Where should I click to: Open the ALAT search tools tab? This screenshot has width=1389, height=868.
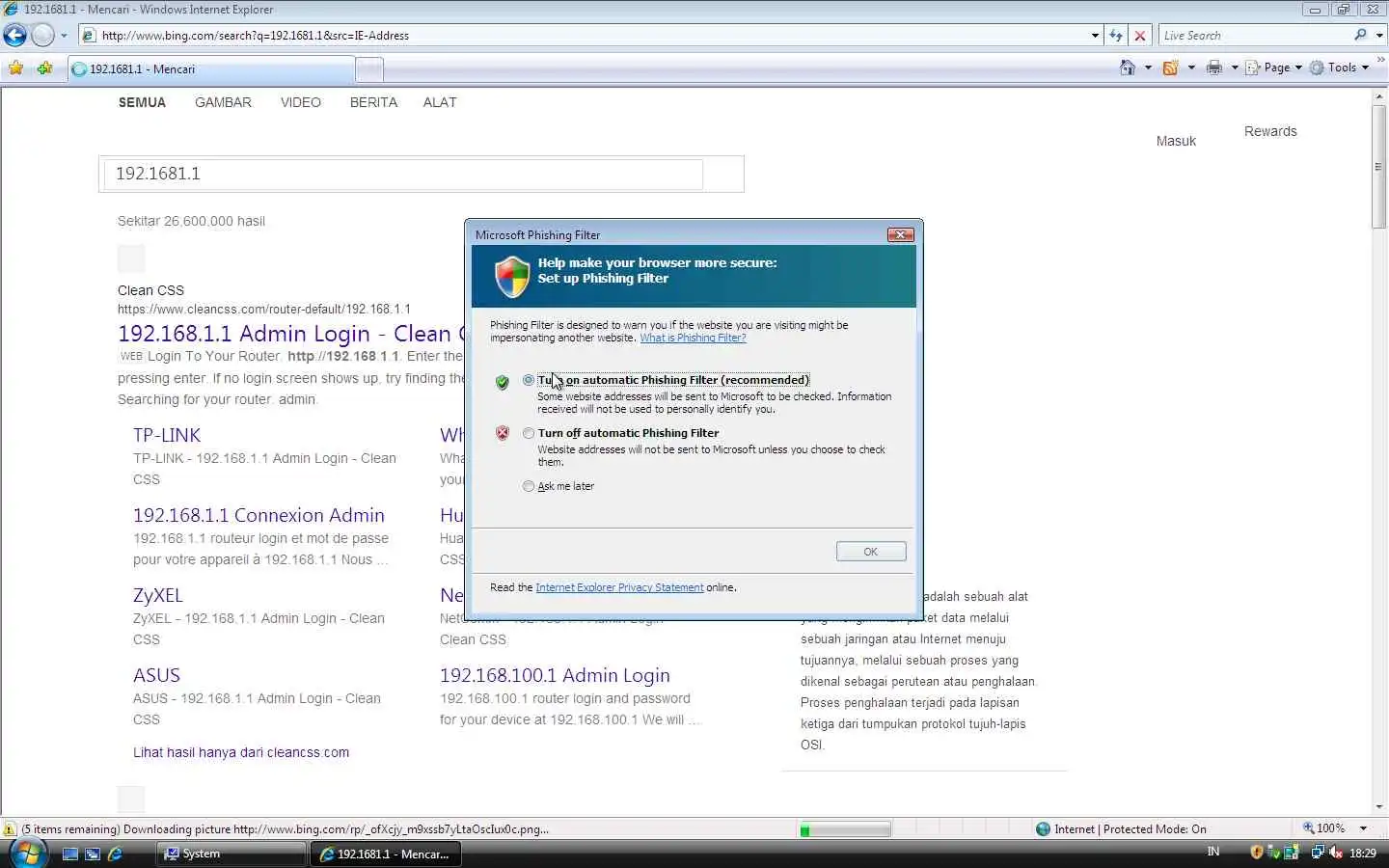[440, 102]
